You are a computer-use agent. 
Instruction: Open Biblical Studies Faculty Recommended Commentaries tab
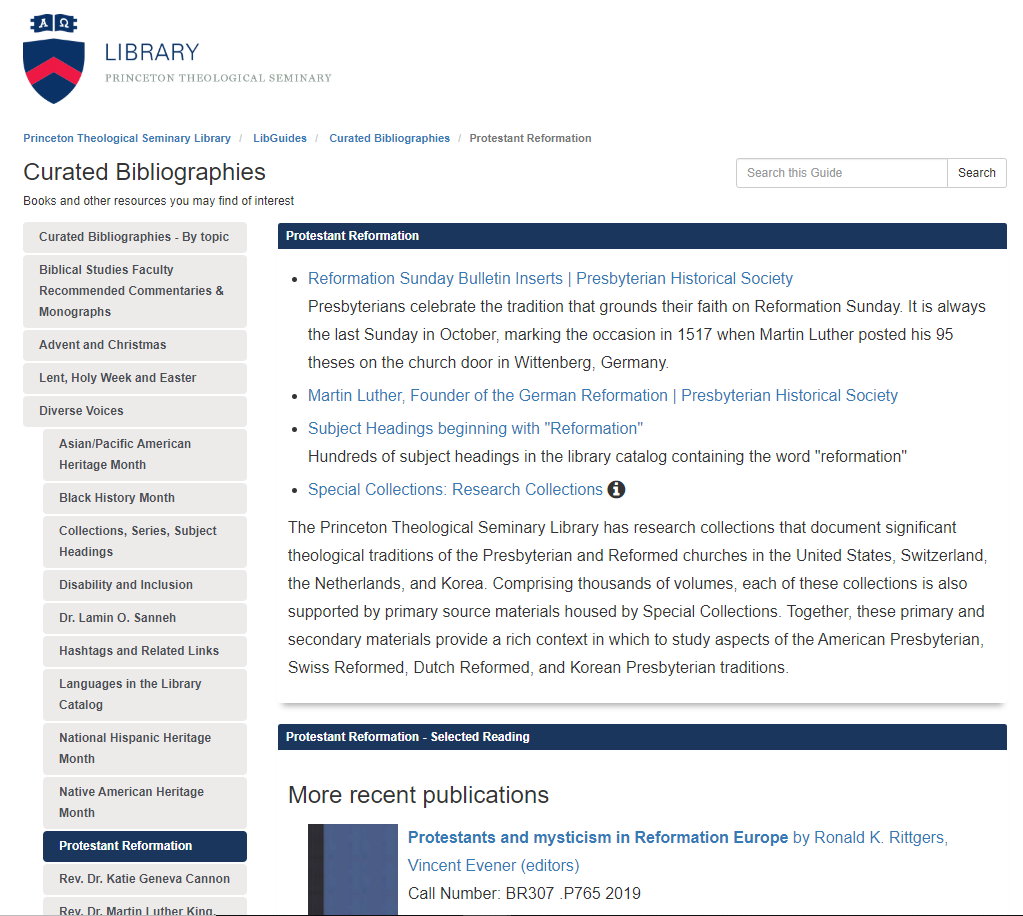click(x=135, y=291)
